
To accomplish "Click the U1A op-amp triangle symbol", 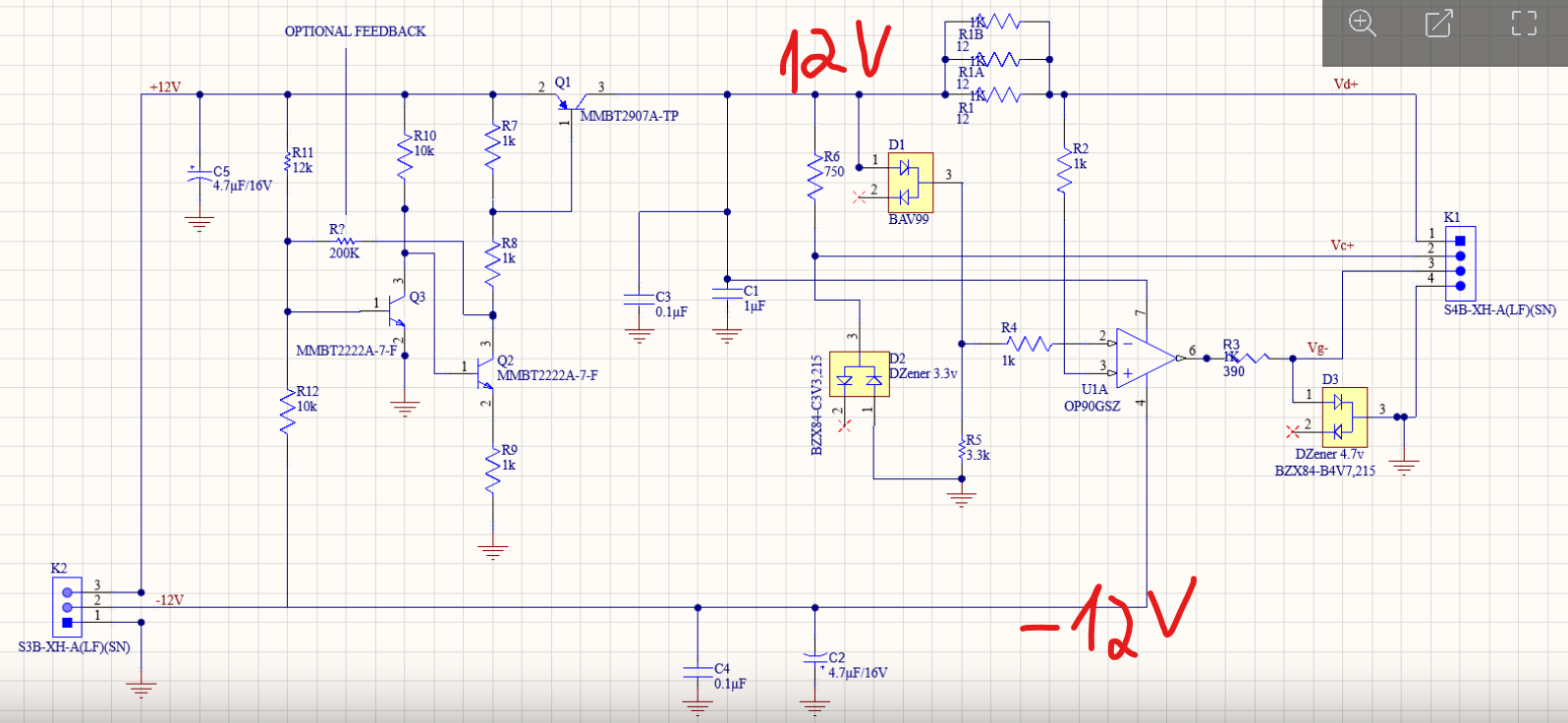I will pos(1146,358).
